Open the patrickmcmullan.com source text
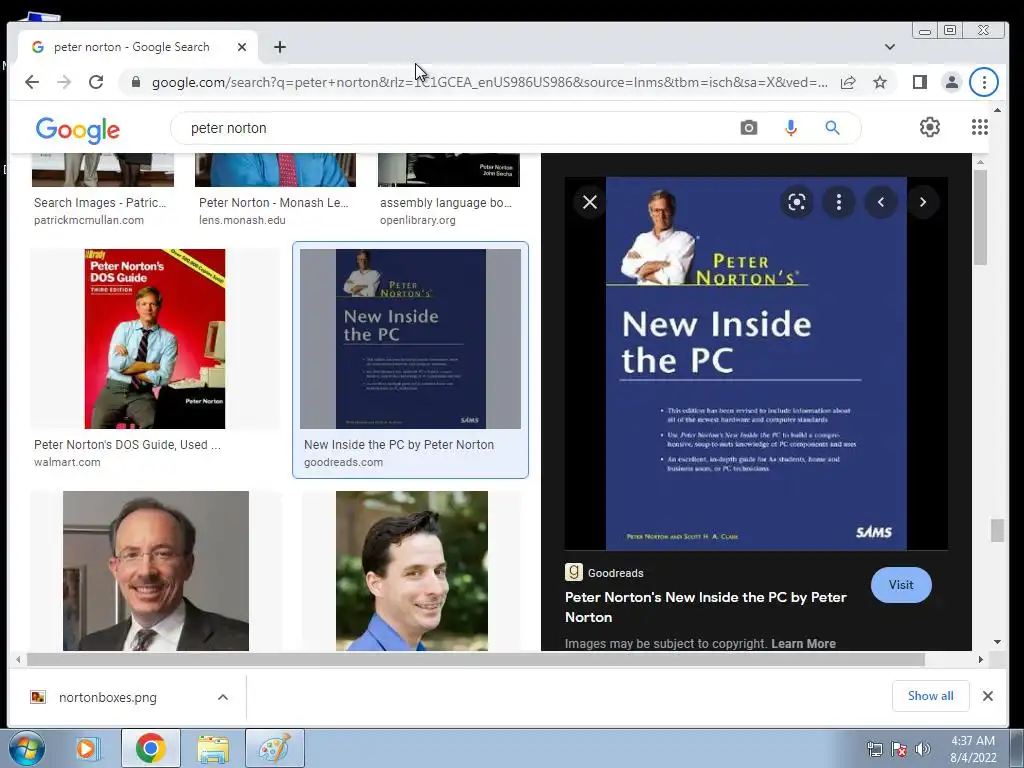This screenshot has height=768, width=1024. (x=89, y=220)
